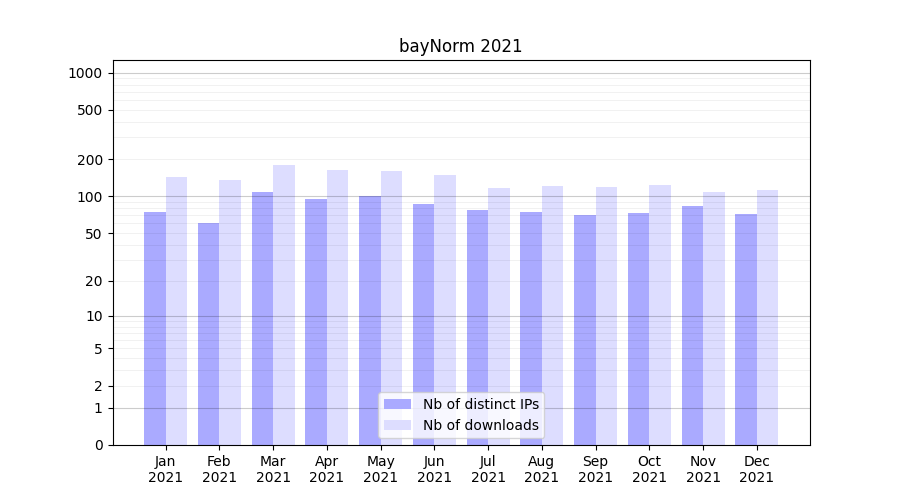Click the May 2021 distinct IPs bar
900x500 pixels.
[x=370, y=320]
